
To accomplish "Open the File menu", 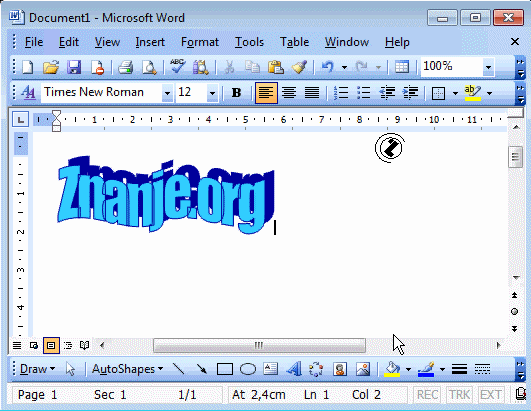I will pyautogui.click(x=34, y=42).
